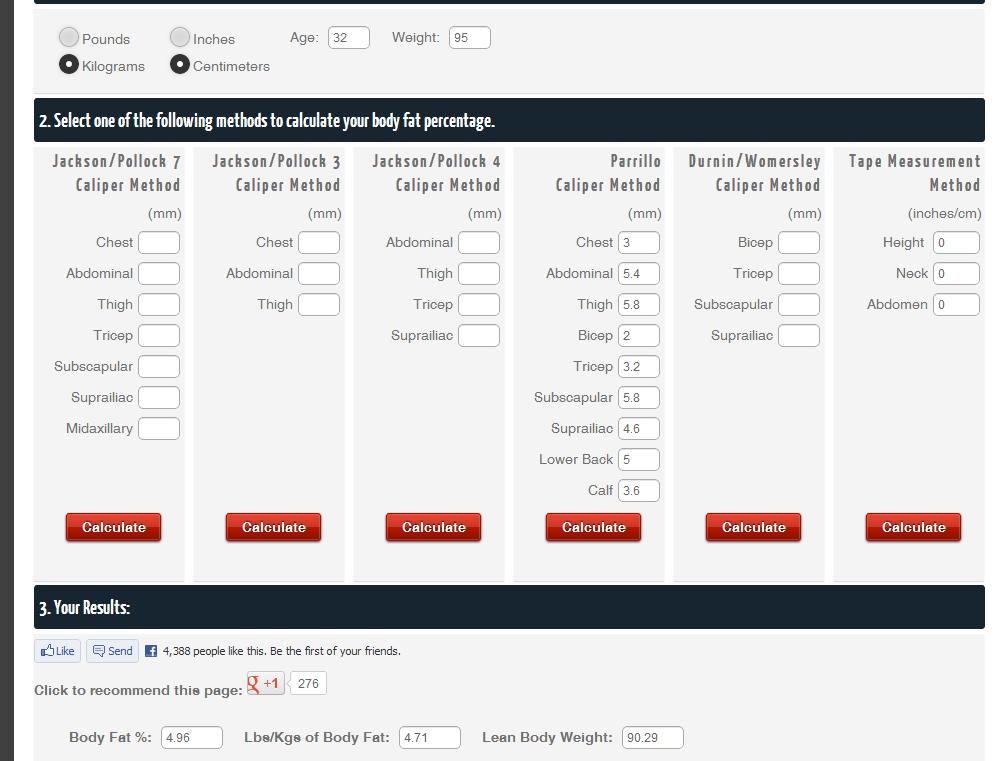The image size is (996, 761).
Task: Choose the Centimeters unit option
Action: tap(180, 65)
